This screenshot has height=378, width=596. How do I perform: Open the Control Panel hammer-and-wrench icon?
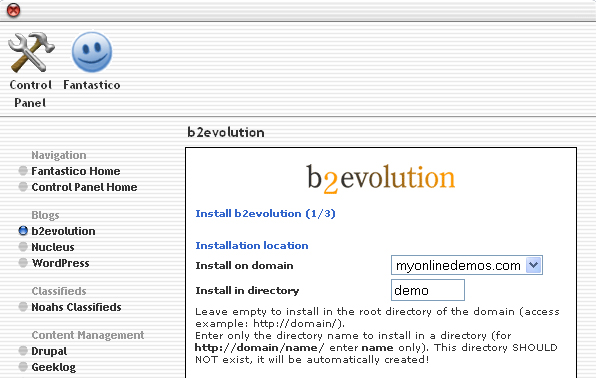click(x=31, y=52)
